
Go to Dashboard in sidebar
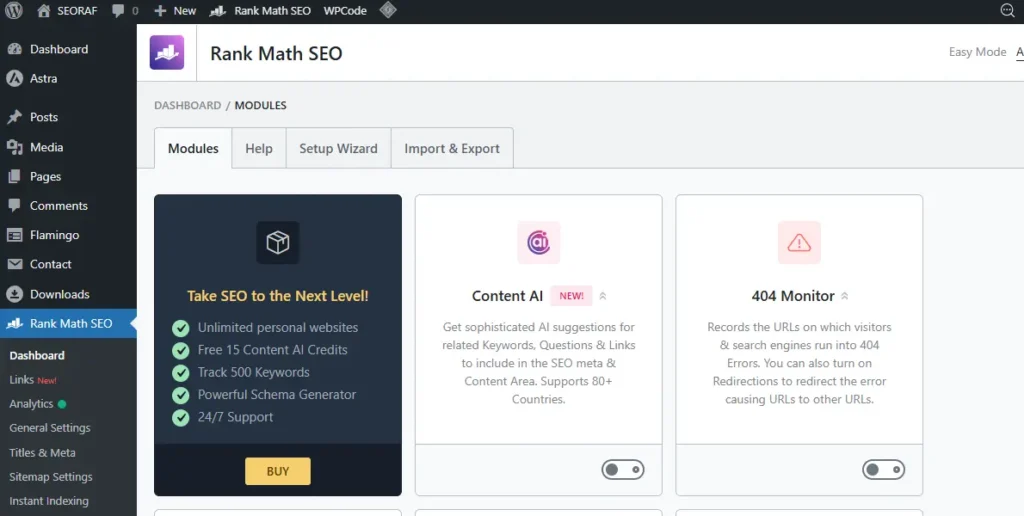59,49
